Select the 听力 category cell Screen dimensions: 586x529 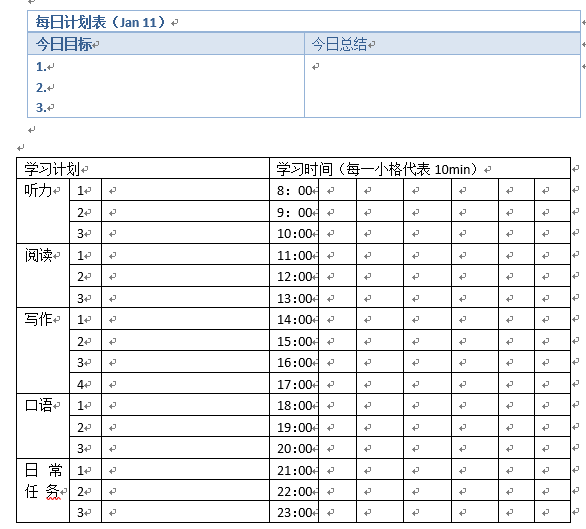tap(43, 211)
